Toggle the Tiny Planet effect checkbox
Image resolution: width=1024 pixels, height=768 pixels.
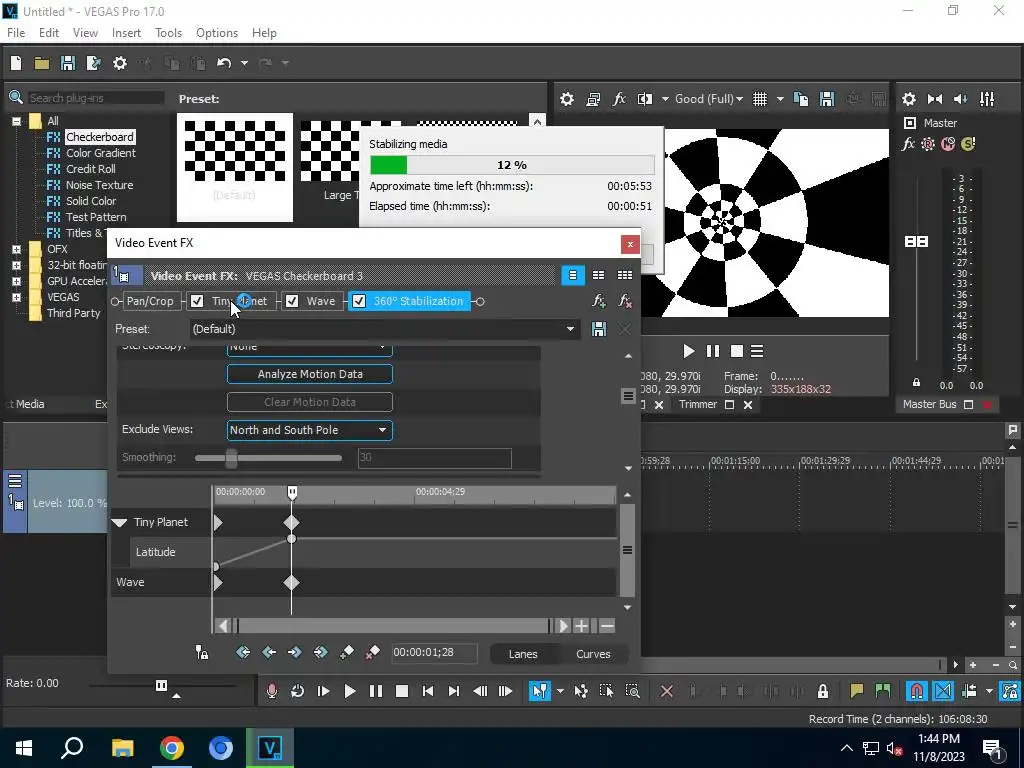(x=197, y=301)
